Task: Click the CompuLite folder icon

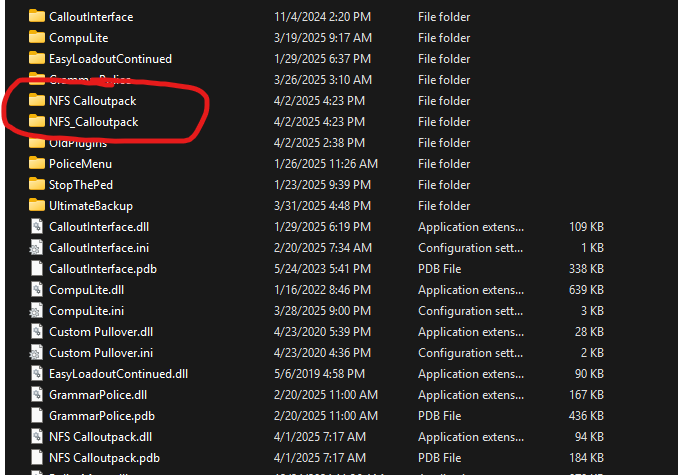Action: [37, 38]
